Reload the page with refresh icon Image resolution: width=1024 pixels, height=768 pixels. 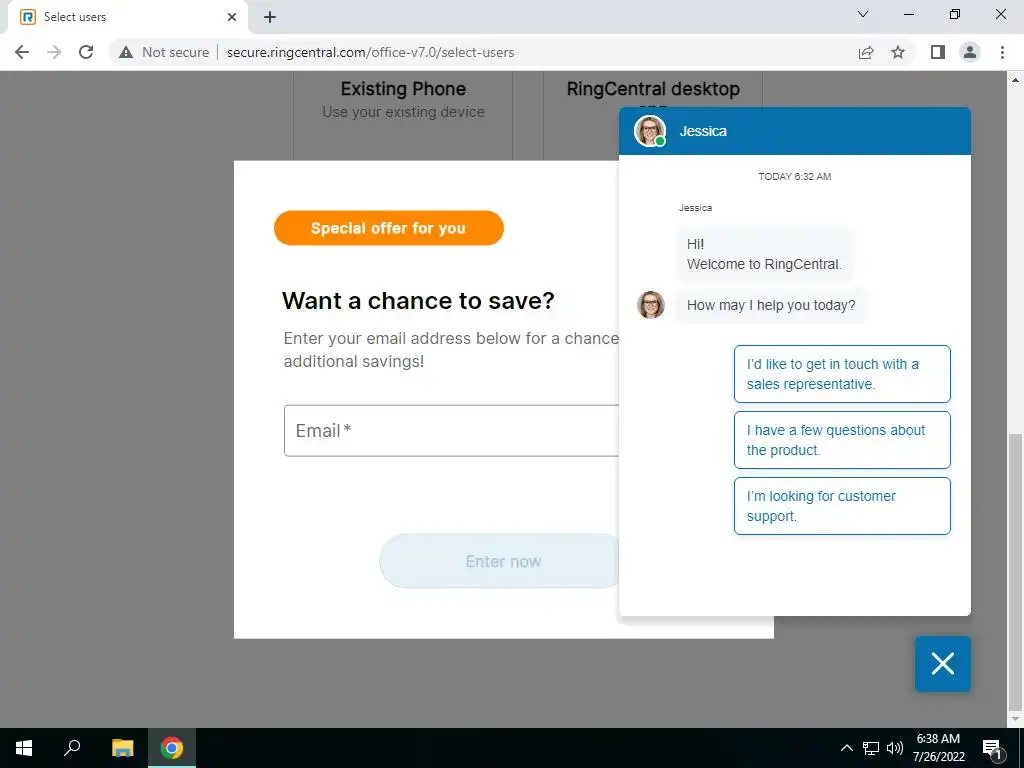pos(86,52)
